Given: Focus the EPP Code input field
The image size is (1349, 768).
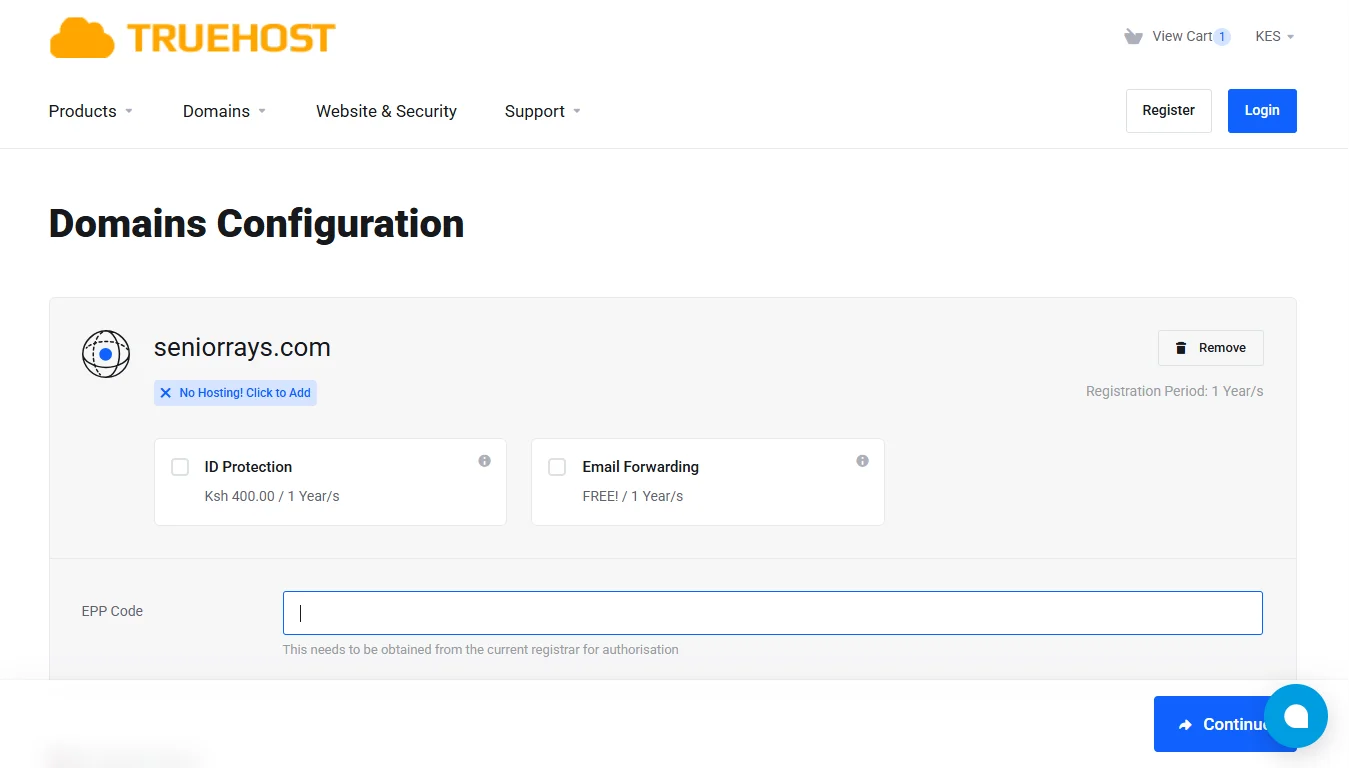Looking at the screenshot, I should pos(773,613).
